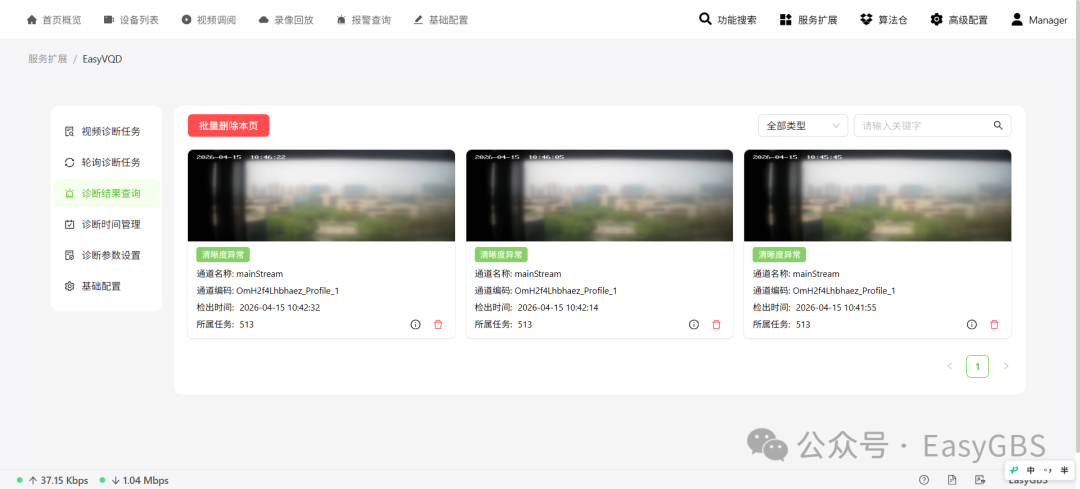
Task: Select page 1 in pagination
Action: point(977,366)
